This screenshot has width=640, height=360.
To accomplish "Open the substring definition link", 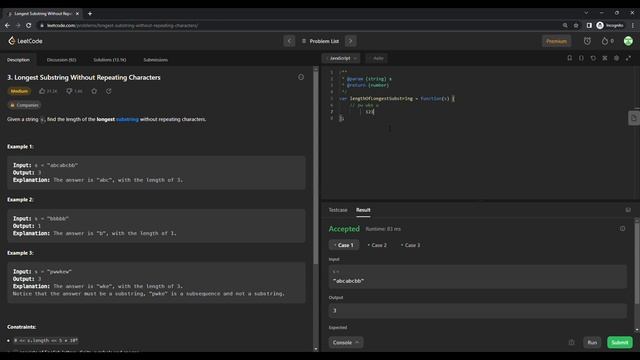I will pyautogui.click(x=127, y=119).
